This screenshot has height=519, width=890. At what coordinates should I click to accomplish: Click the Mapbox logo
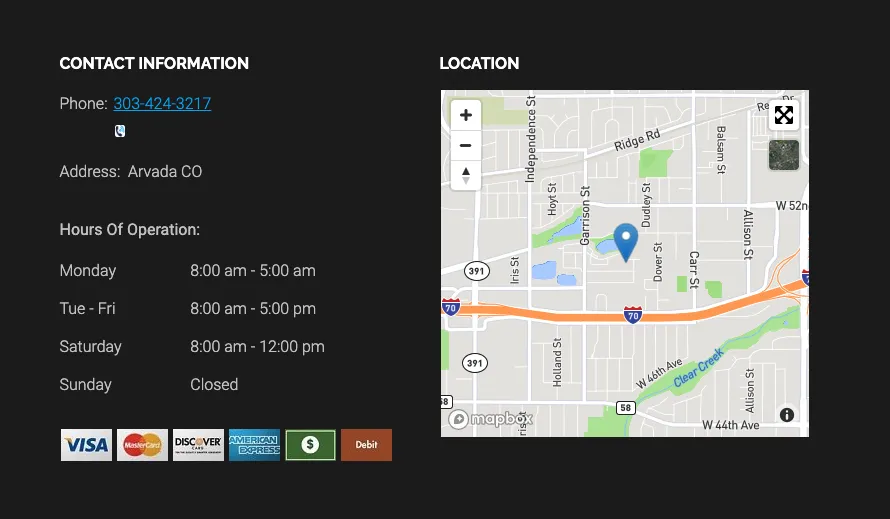click(x=491, y=419)
